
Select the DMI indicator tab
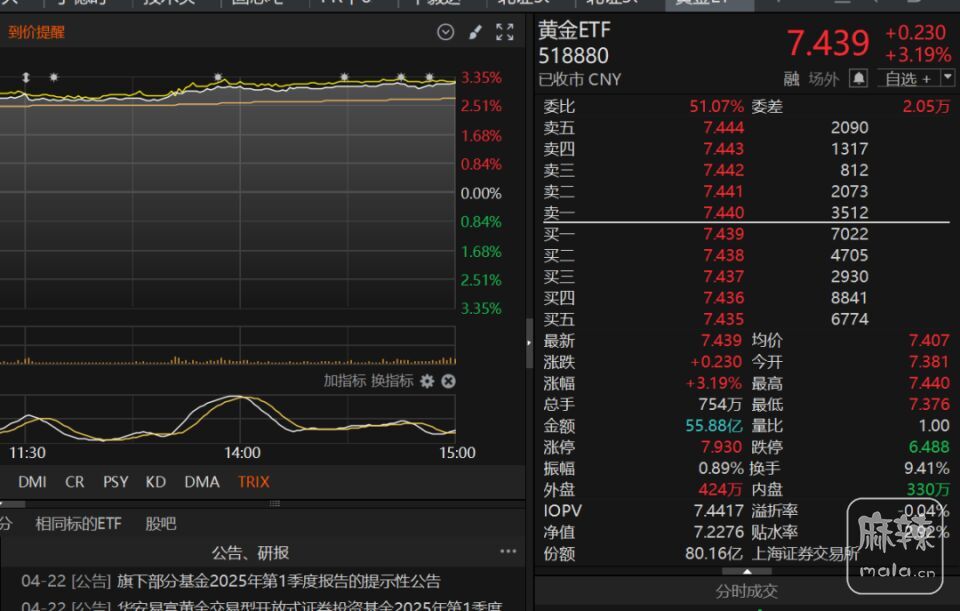point(32,482)
